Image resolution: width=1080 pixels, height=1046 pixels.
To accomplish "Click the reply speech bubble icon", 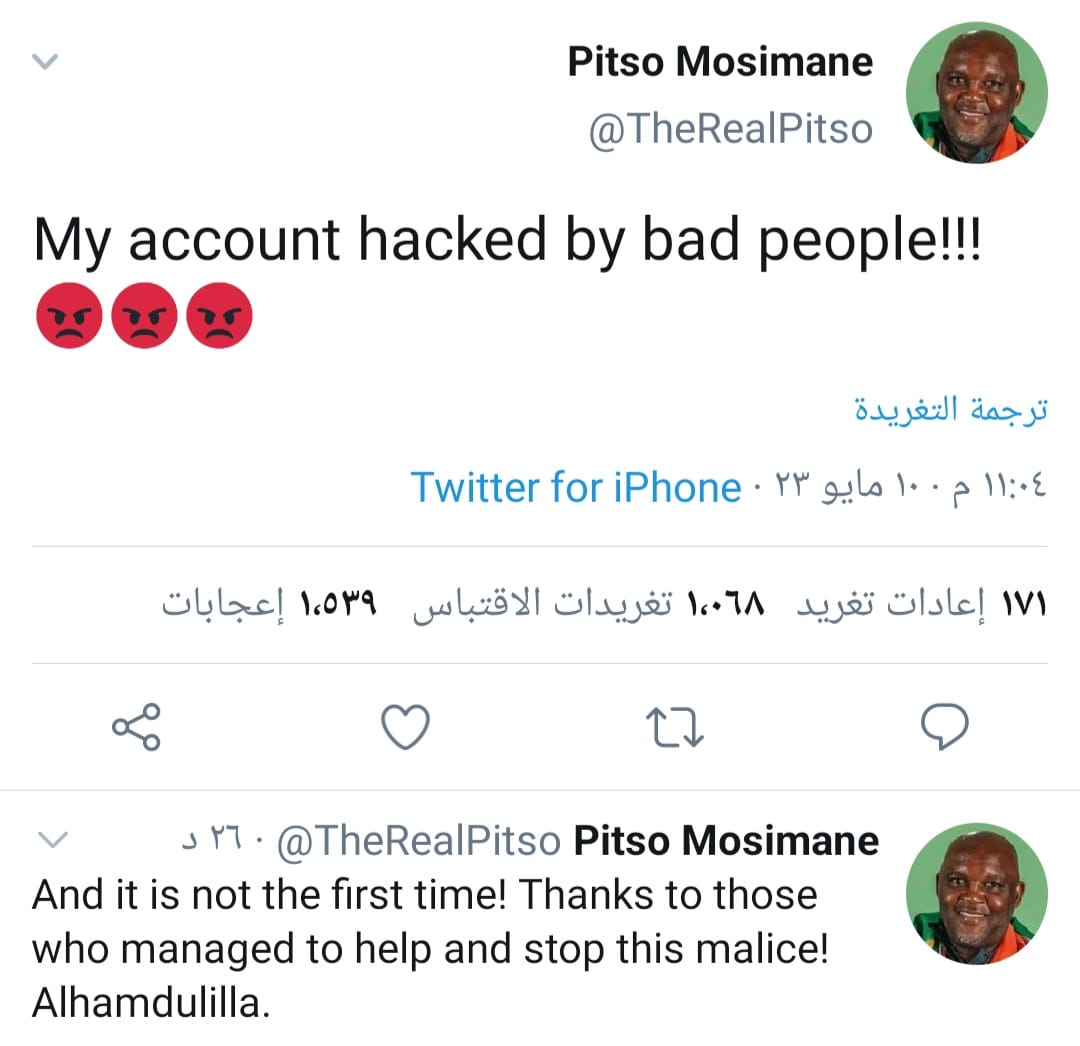I will coord(943,727).
